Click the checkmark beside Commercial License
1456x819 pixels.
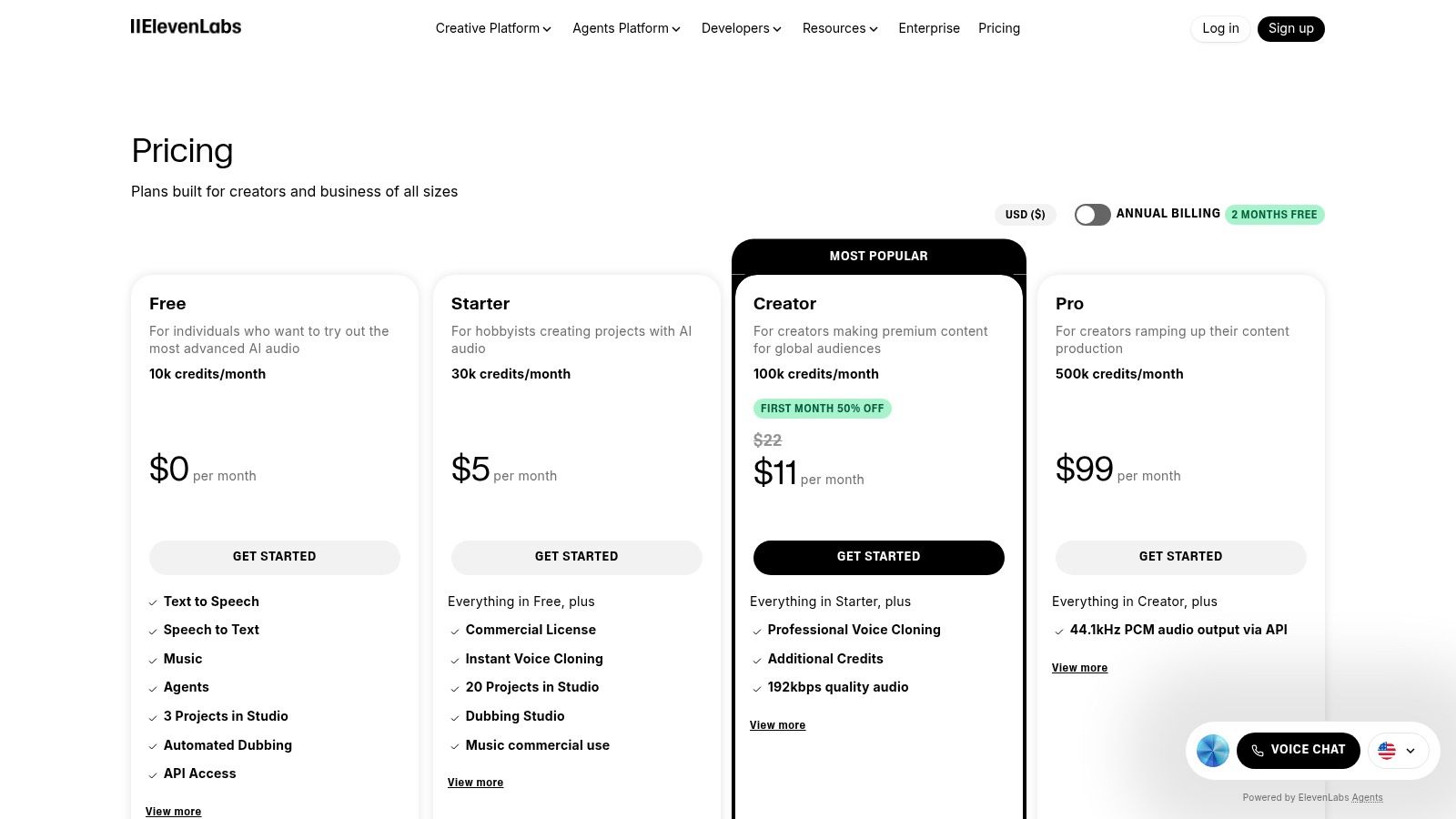tap(455, 631)
